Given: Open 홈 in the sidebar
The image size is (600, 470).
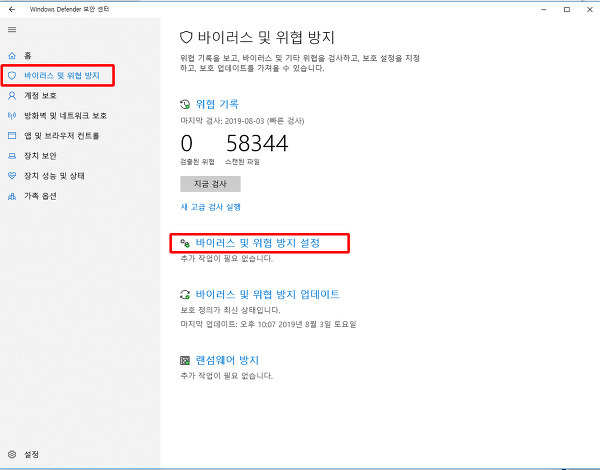Looking at the screenshot, I should (x=28, y=56).
